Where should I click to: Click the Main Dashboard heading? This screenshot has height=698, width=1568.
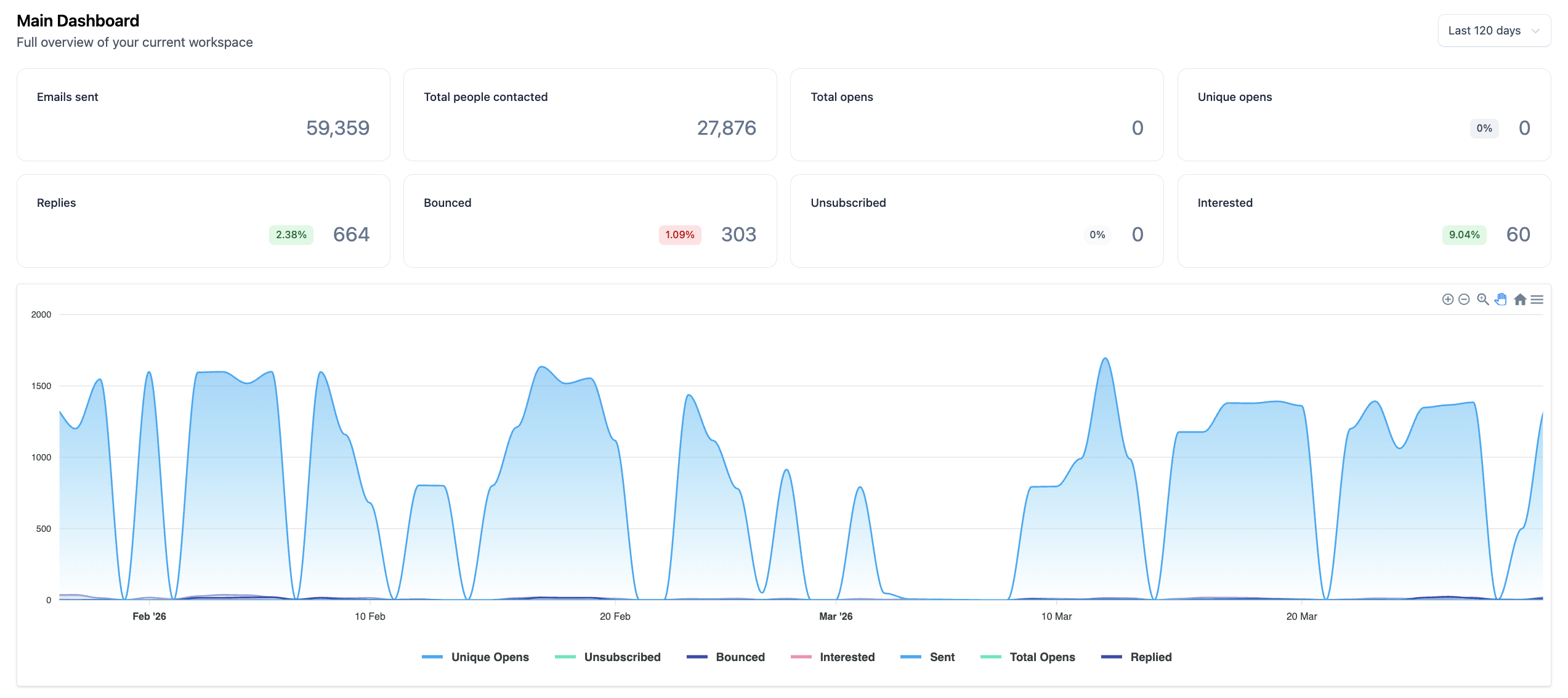[x=78, y=21]
